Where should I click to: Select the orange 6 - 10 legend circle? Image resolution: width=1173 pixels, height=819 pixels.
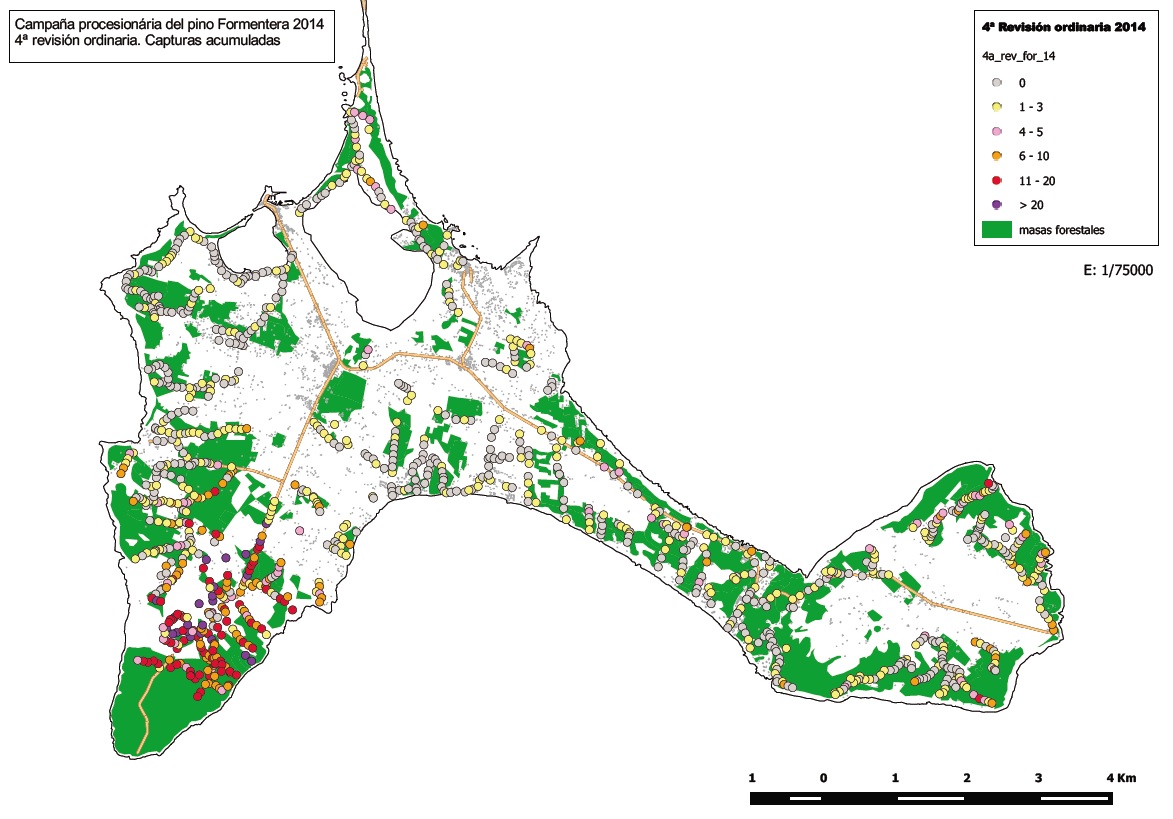[996, 156]
